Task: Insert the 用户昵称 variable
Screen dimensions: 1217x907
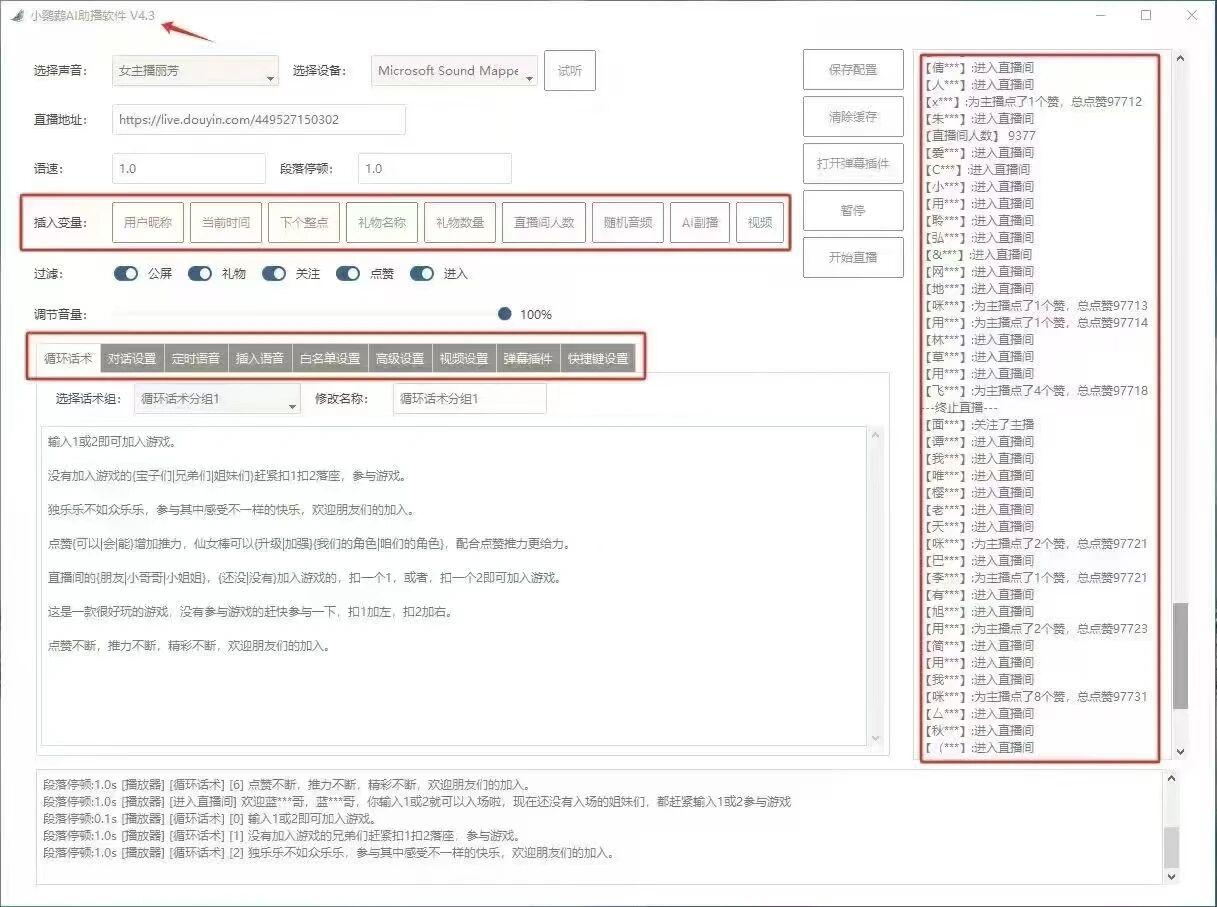Action: [148, 223]
